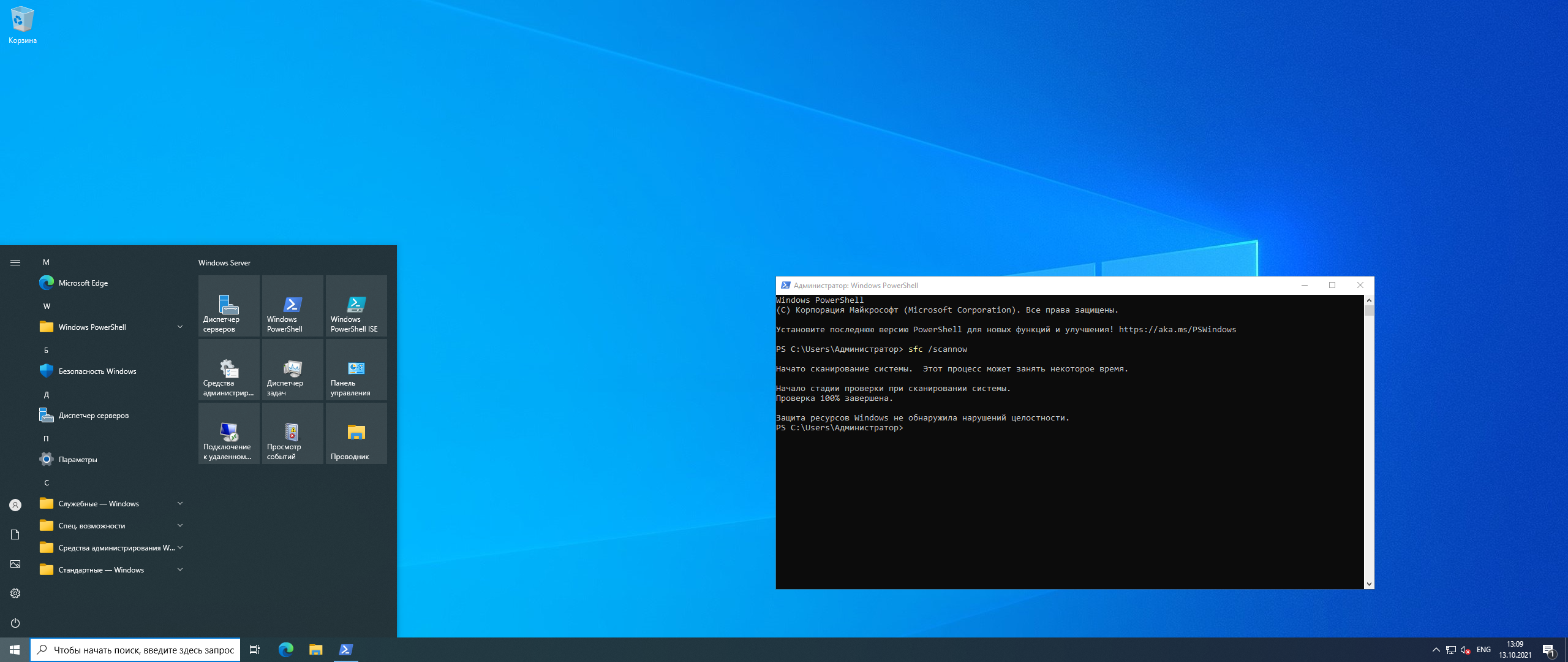Launch Microsoft Edge from the taskbar
Viewport: 1568px width, 662px height.
pyautogui.click(x=286, y=650)
